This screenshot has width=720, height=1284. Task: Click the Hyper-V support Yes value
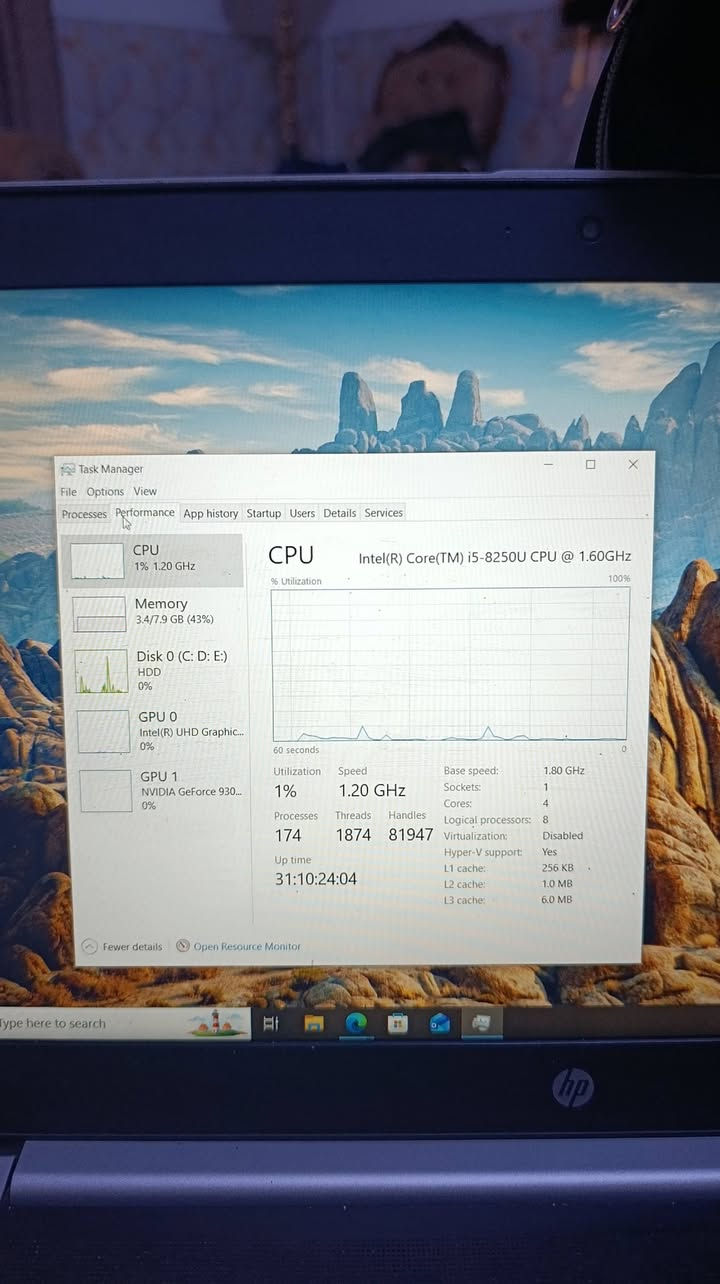click(550, 852)
